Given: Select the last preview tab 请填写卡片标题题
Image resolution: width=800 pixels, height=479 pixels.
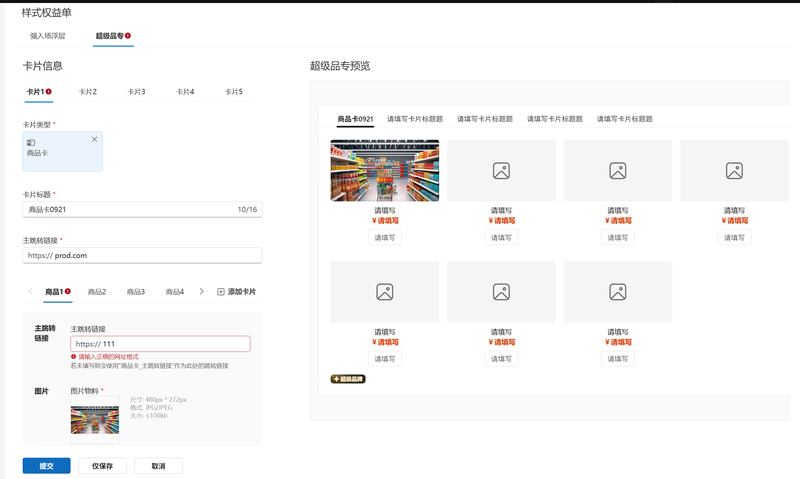Looking at the screenshot, I should tap(624, 119).
